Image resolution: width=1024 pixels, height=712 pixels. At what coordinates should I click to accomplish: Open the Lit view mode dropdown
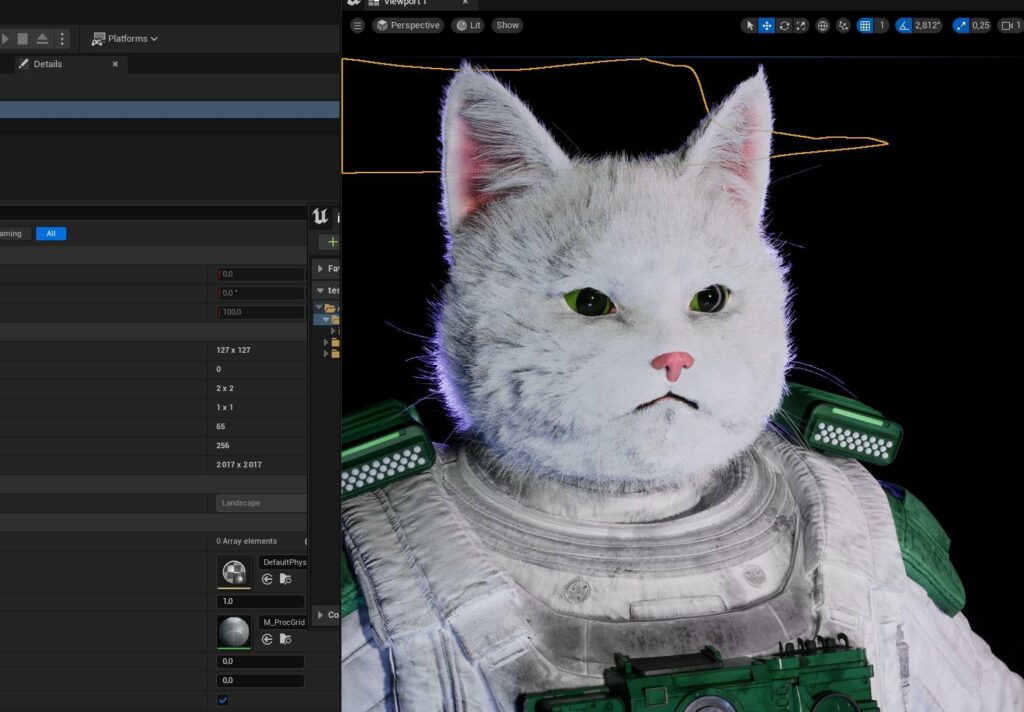468,25
